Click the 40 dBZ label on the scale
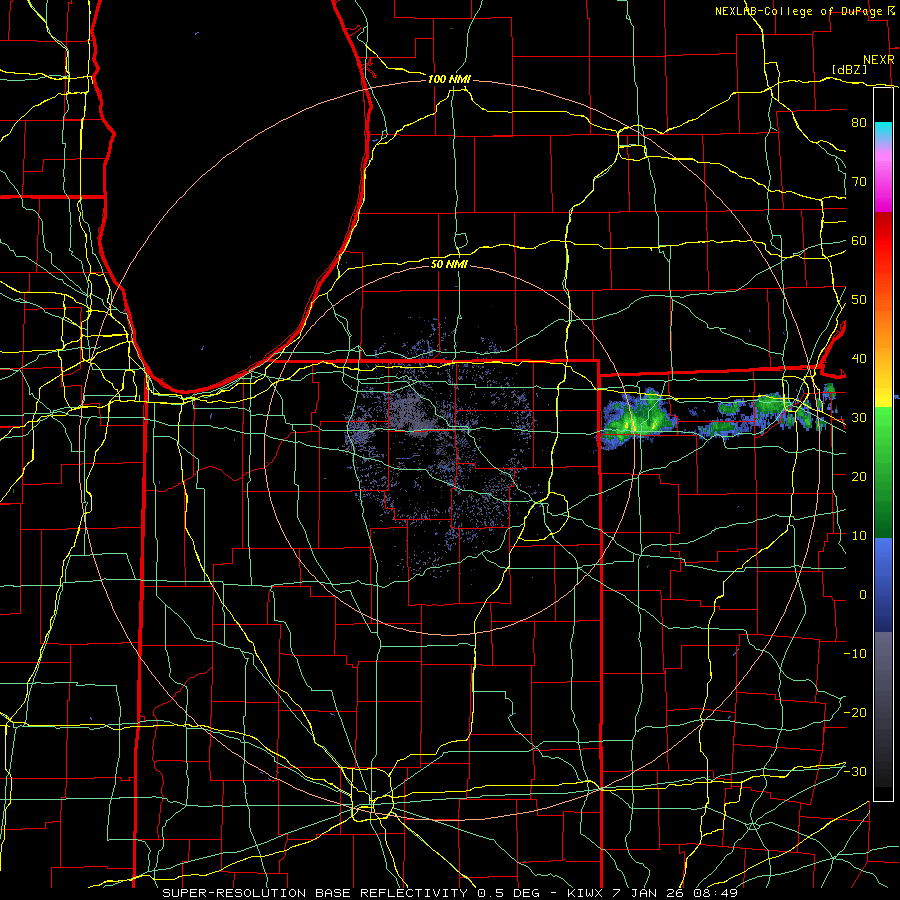The width and height of the screenshot is (900, 900). click(859, 359)
